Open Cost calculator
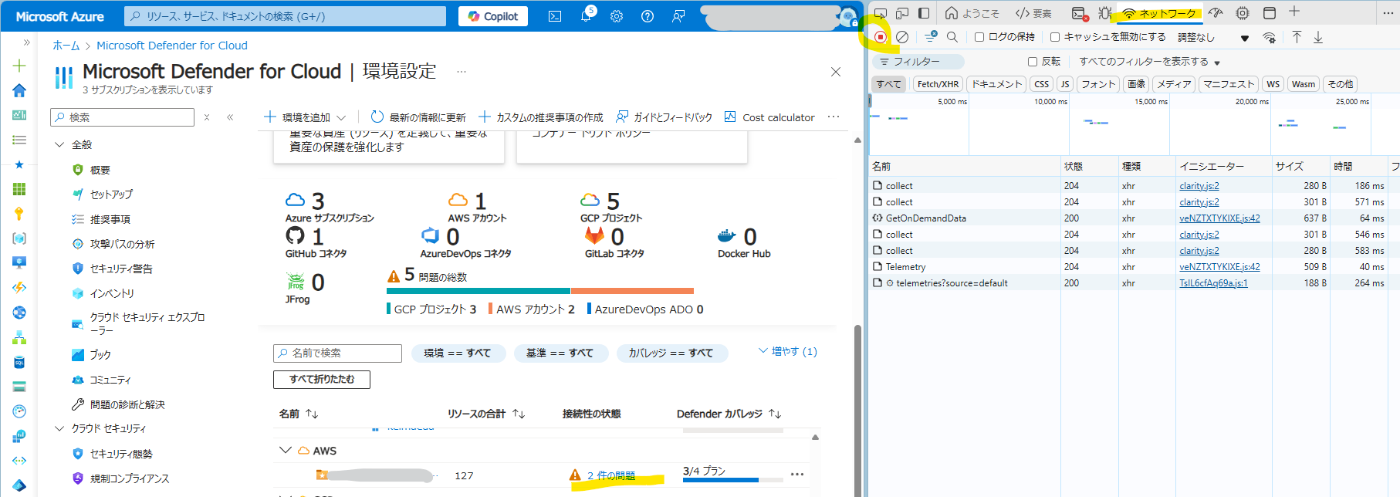 769,117
